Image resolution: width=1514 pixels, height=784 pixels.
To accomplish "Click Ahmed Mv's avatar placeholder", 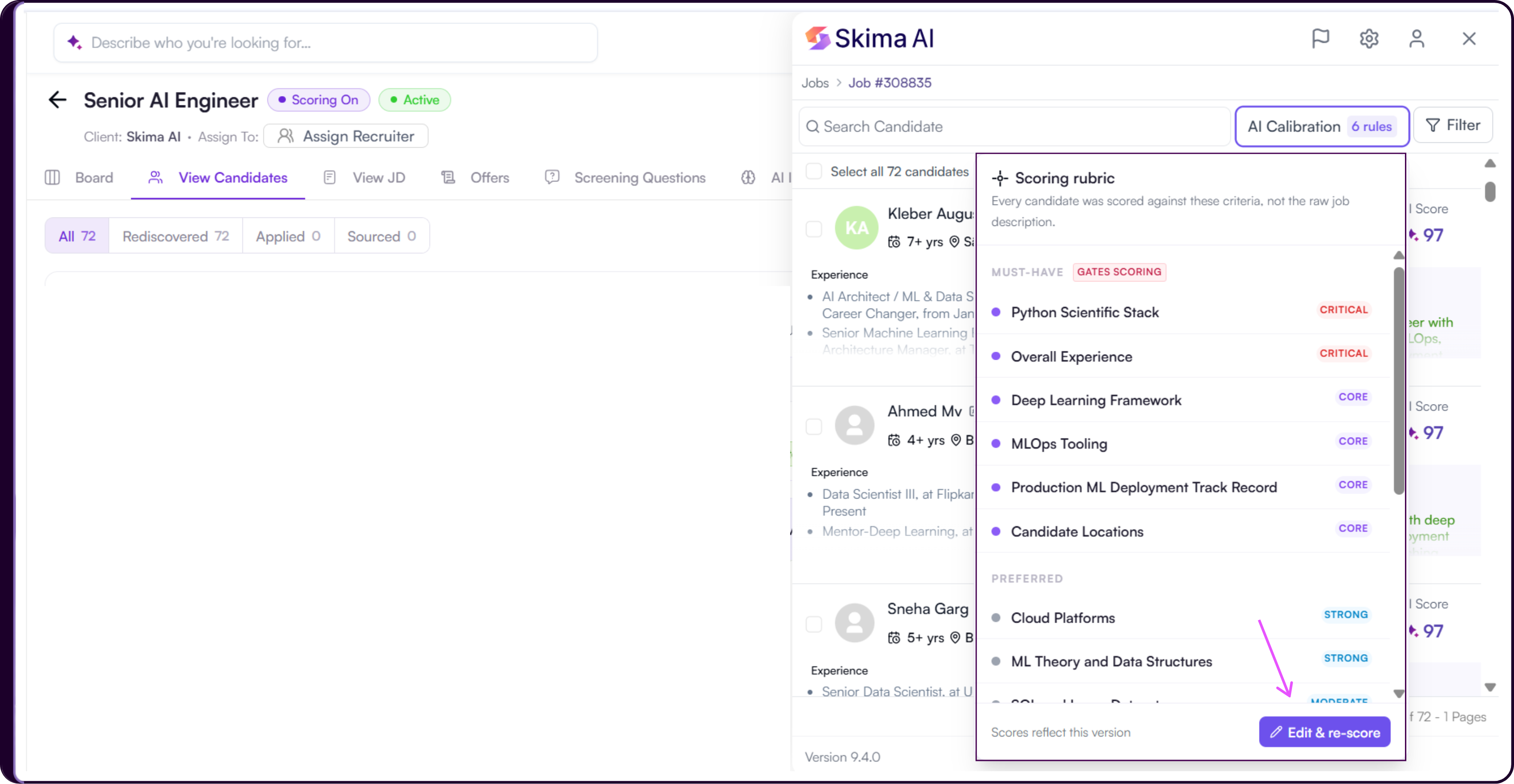I will click(x=855, y=425).
